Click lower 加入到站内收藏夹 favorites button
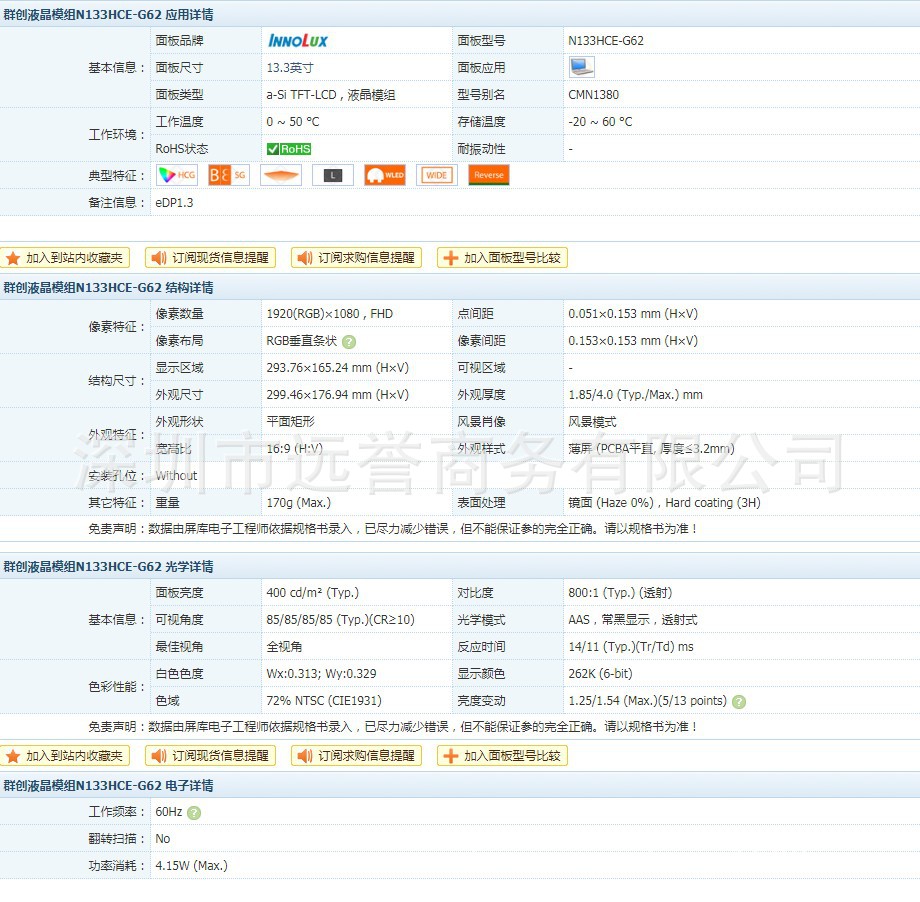920x902 pixels. click(x=65, y=755)
